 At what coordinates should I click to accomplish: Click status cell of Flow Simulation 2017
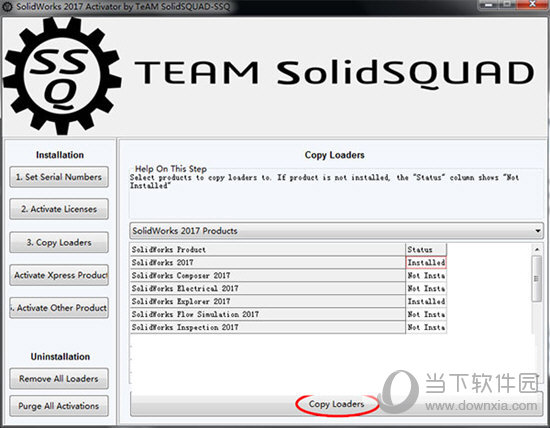426,314
